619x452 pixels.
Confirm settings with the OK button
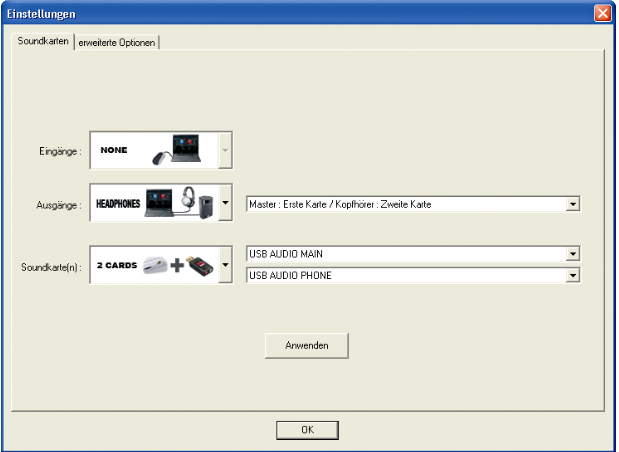click(307, 428)
